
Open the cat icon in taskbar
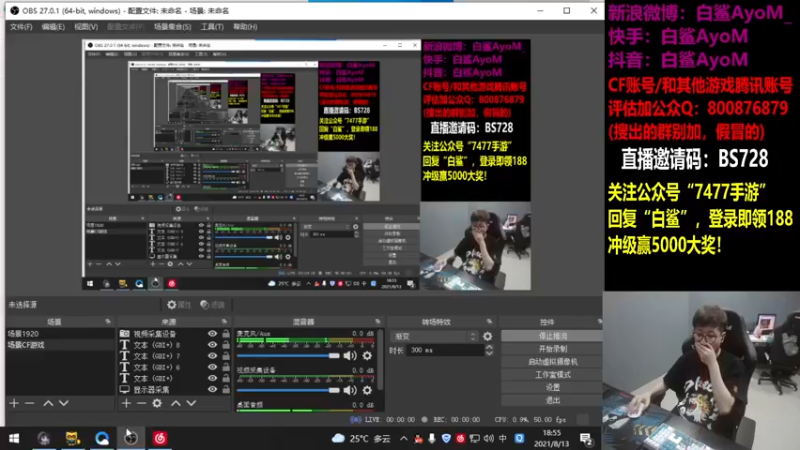tap(72, 438)
